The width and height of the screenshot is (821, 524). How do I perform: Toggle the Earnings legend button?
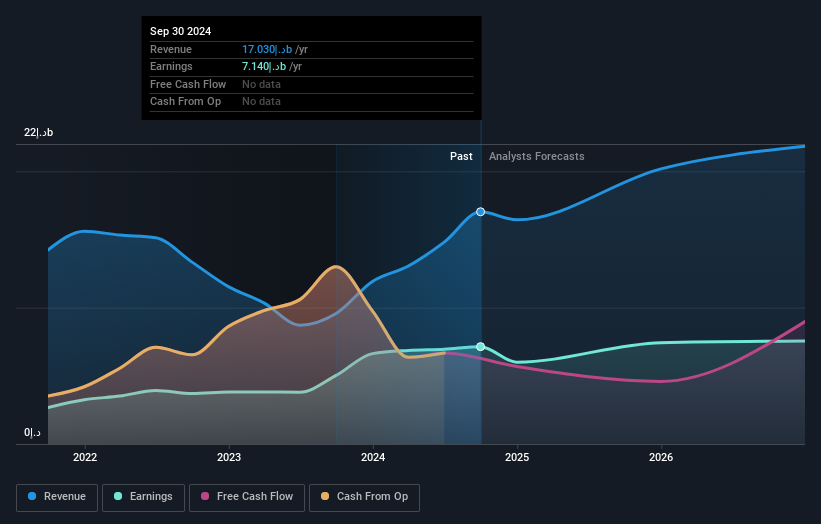(143, 497)
